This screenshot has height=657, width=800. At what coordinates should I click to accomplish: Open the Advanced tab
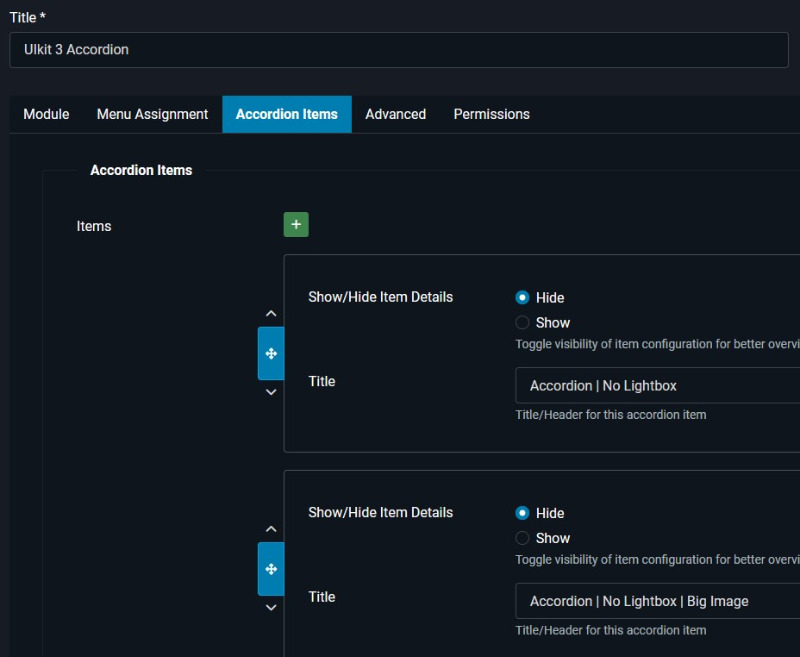pos(395,114)
